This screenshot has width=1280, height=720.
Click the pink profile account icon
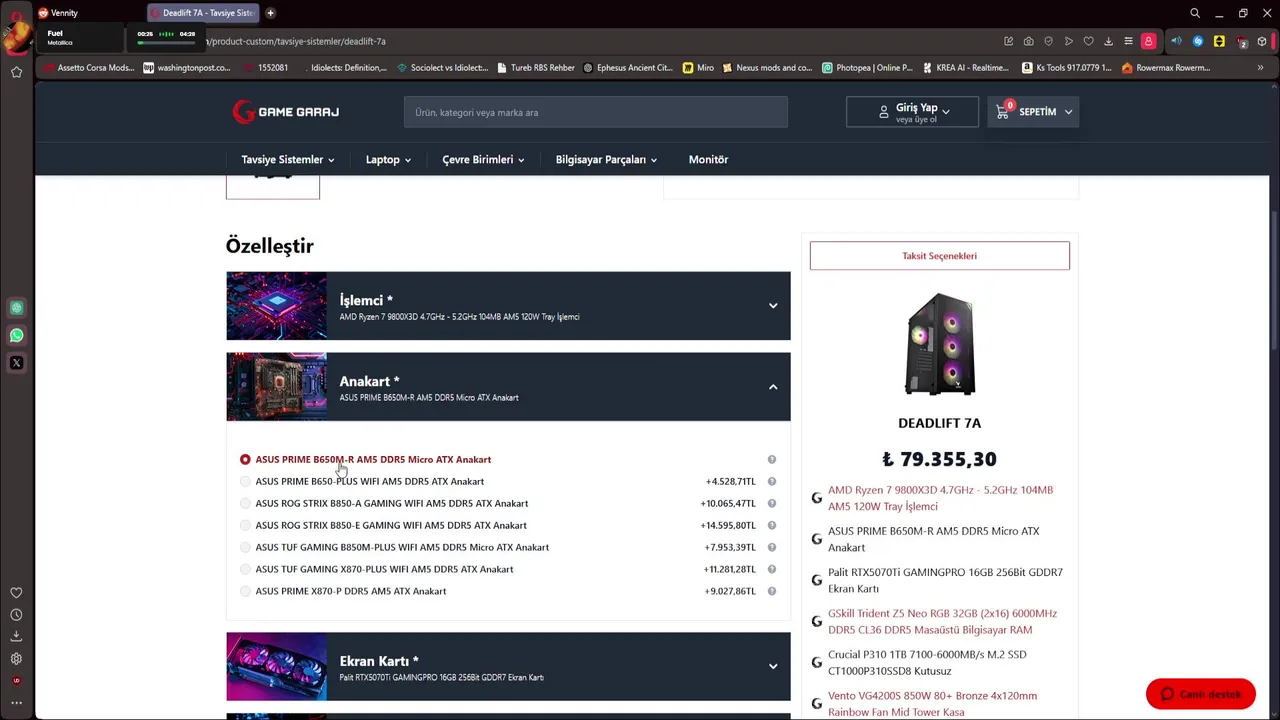pos(1148,41)
